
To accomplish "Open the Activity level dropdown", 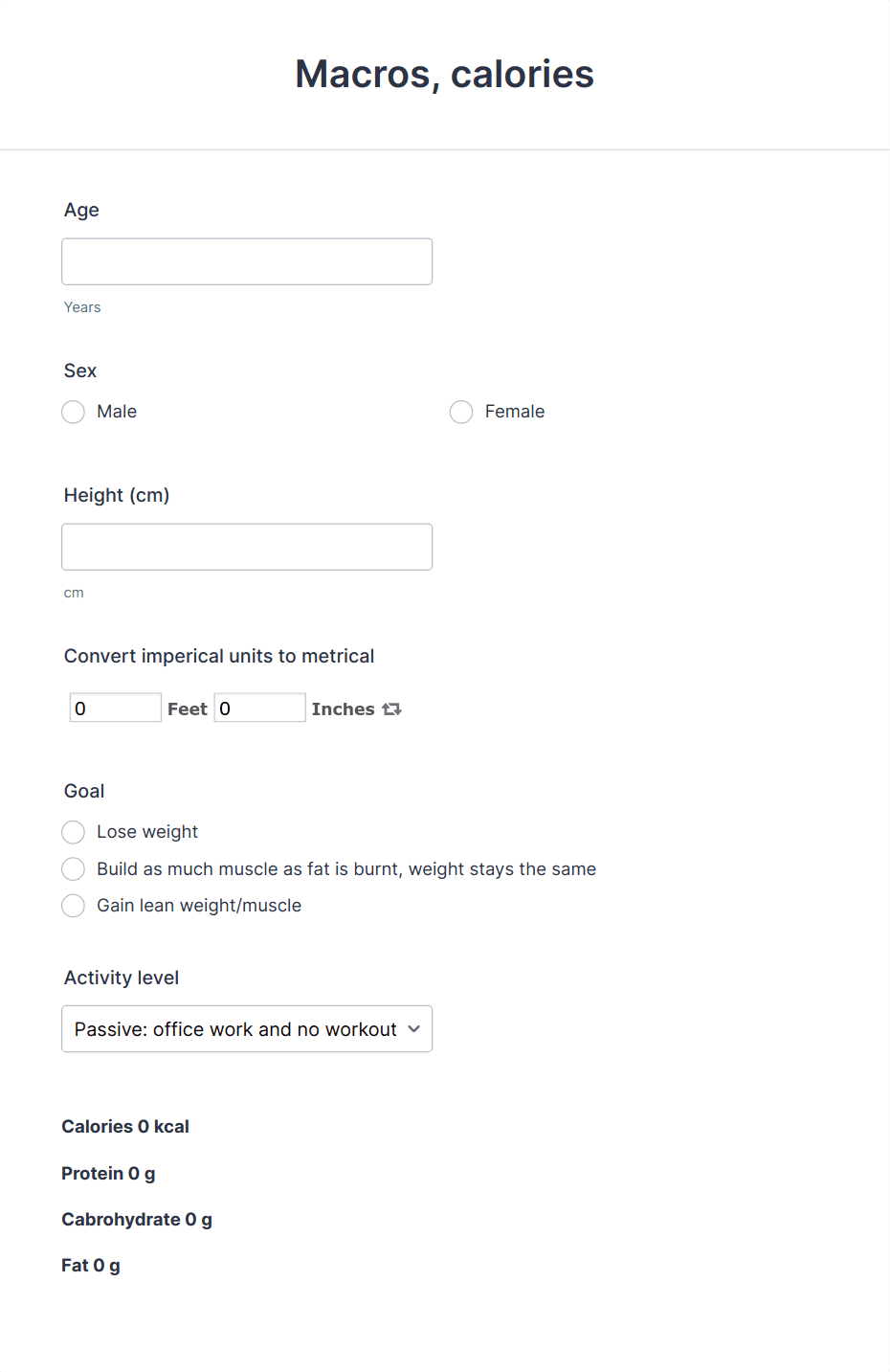I will tap(247, 1028).
